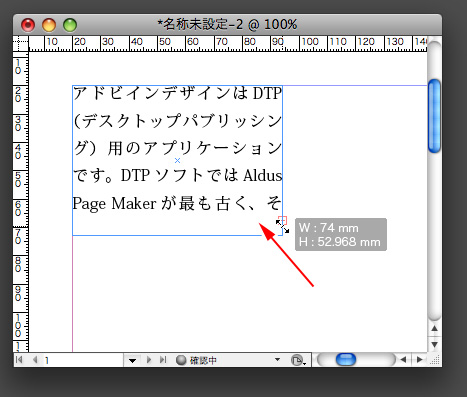Open the document status icon menu

(298, 360)
